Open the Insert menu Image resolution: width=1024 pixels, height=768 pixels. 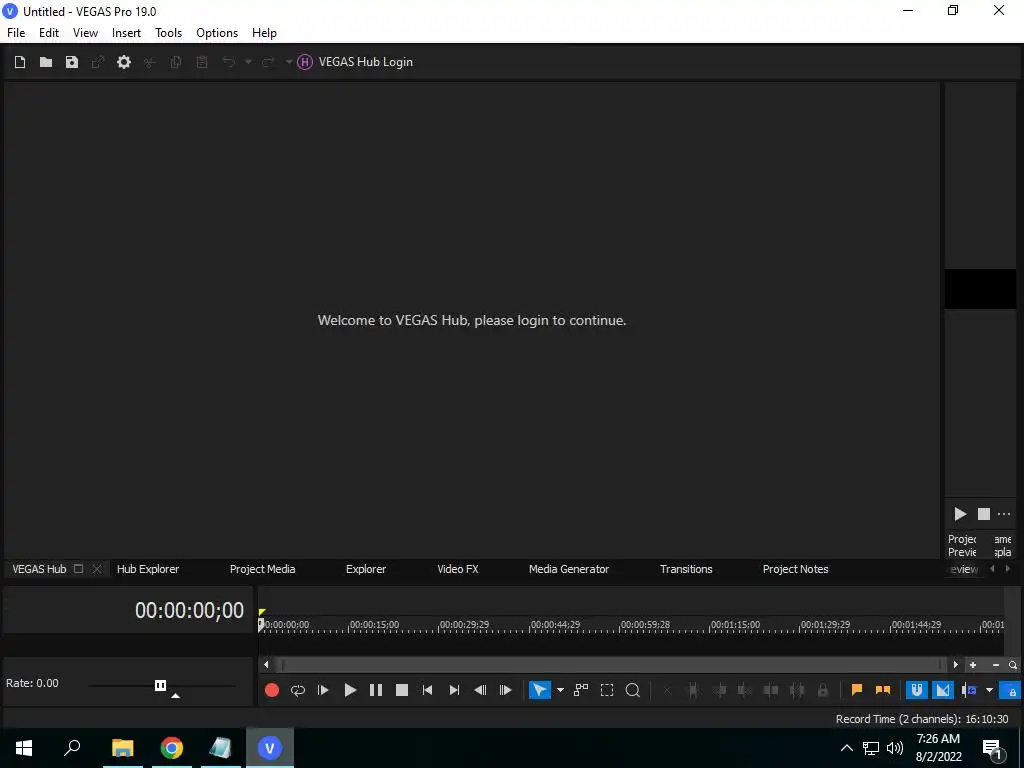coord(126,33)
